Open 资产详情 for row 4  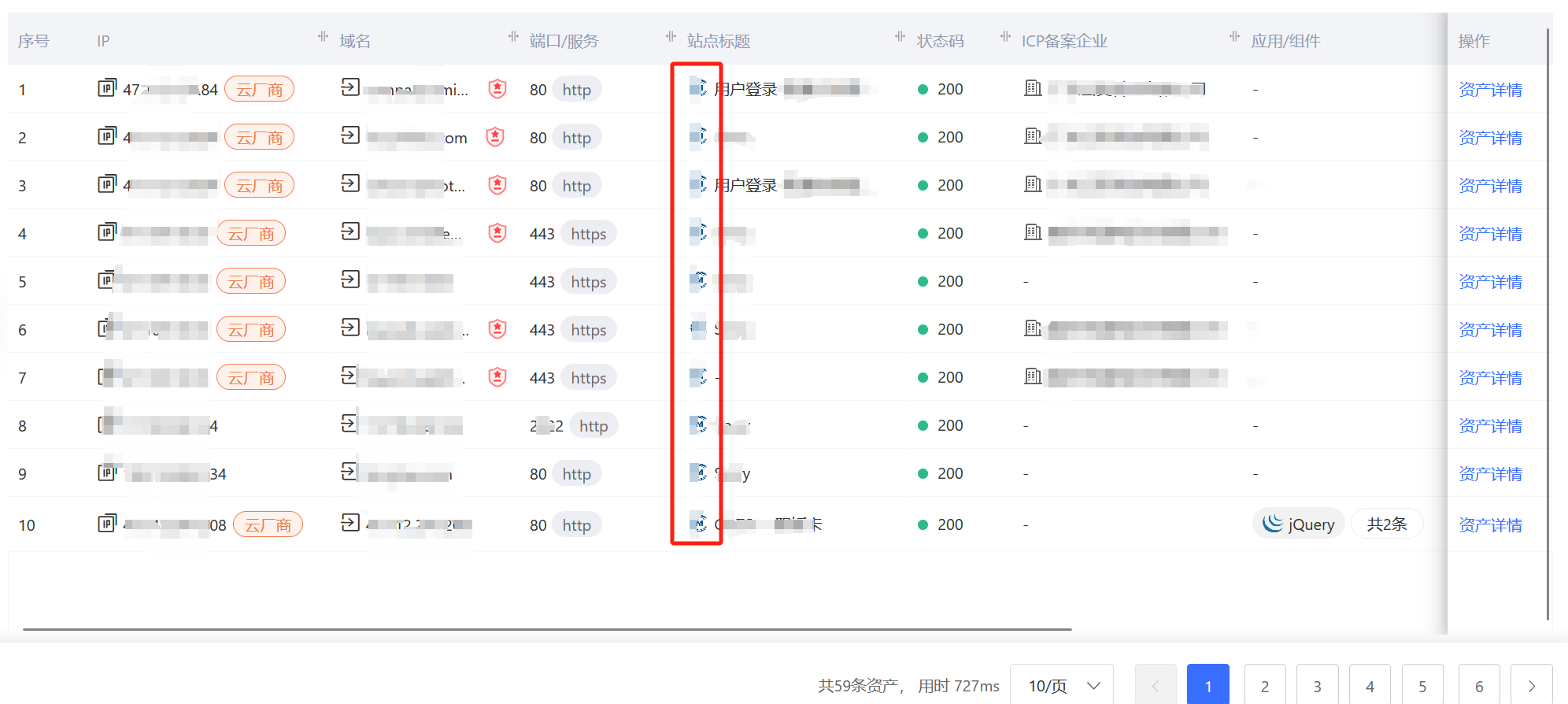(x=1490, y=234)
